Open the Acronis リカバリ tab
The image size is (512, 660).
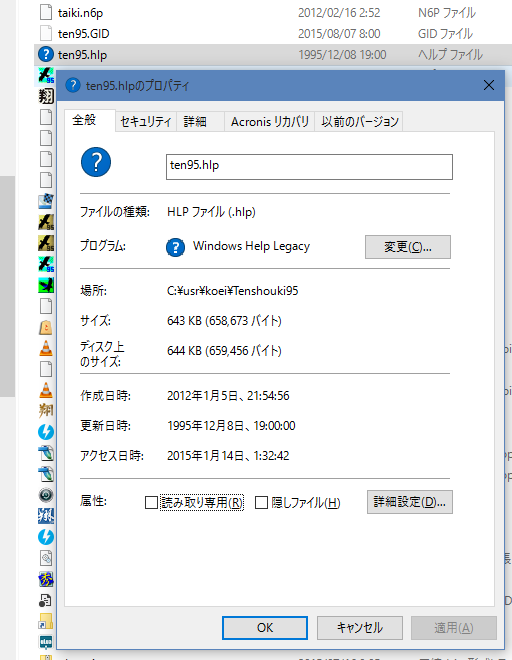pyautogui.click(x=269, y=122)
